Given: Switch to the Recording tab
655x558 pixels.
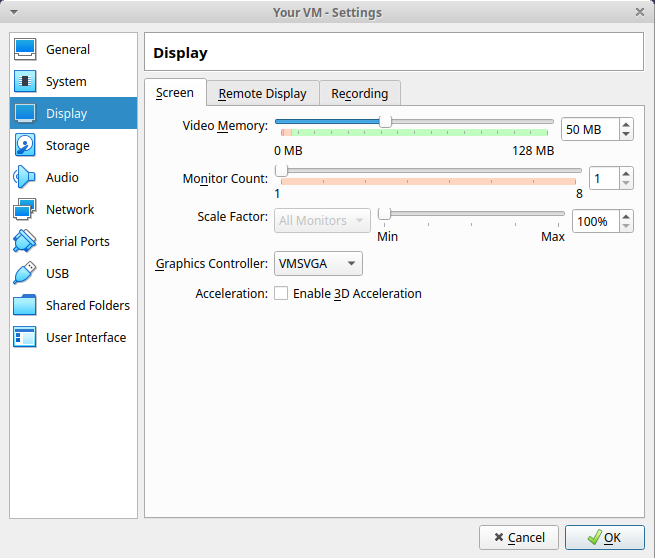Looking at the screenshot, I should 360,94.
